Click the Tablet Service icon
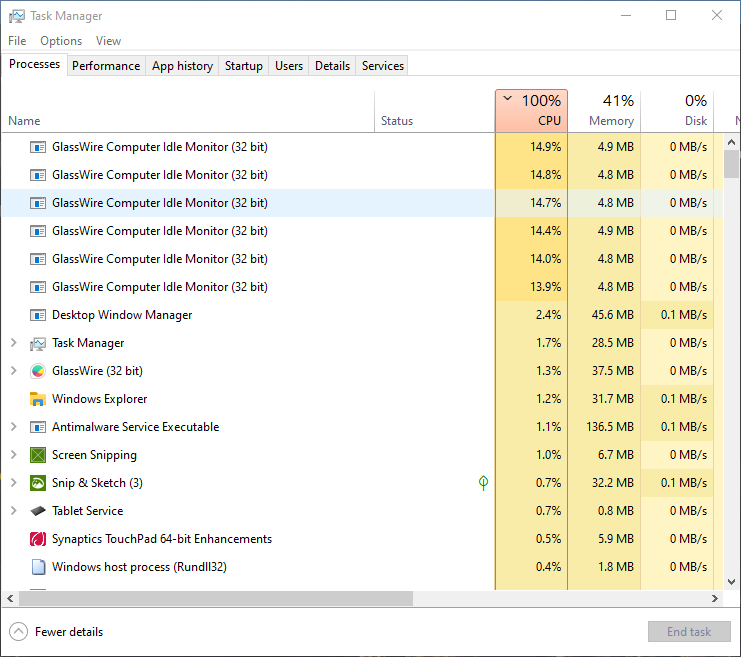 [38, 511]
